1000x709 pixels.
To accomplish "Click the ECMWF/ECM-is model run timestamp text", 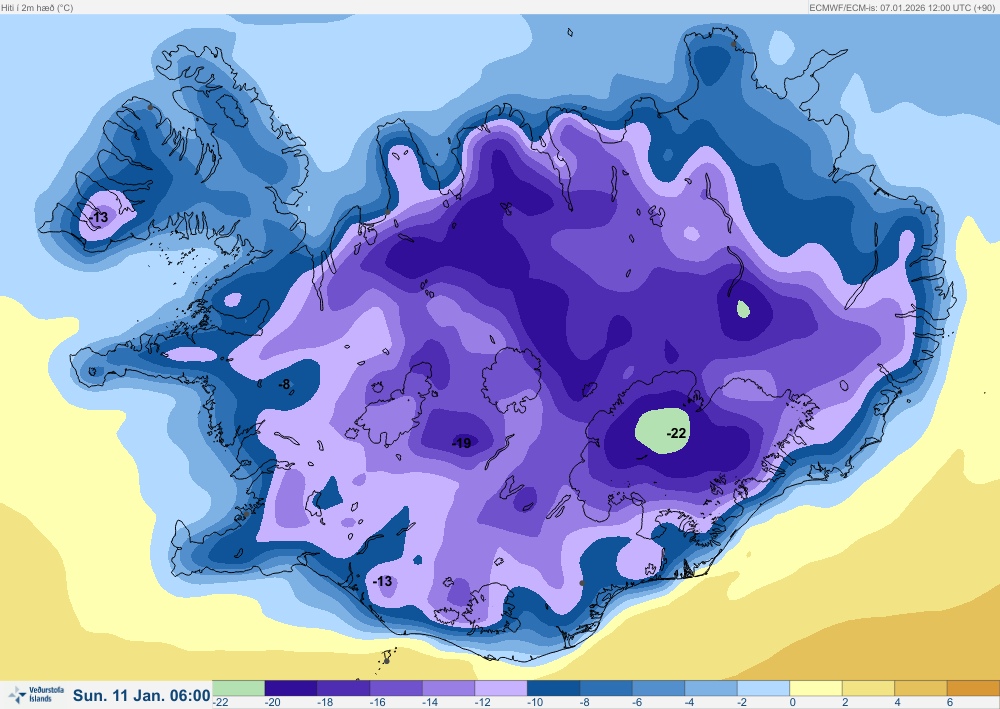I will [x=902, y=8].
